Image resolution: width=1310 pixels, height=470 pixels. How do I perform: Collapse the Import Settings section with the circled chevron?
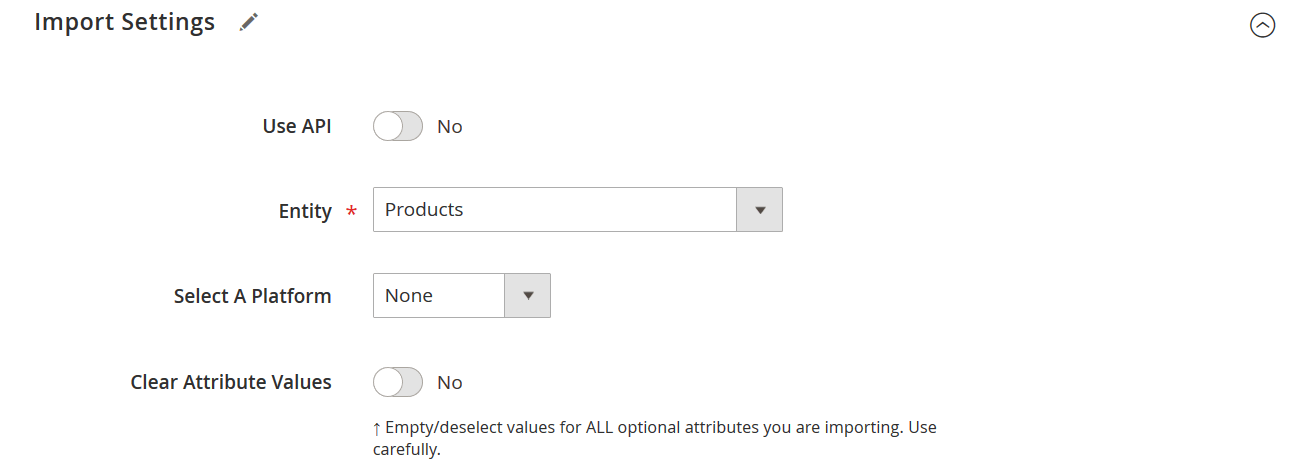click(1263, 26)
